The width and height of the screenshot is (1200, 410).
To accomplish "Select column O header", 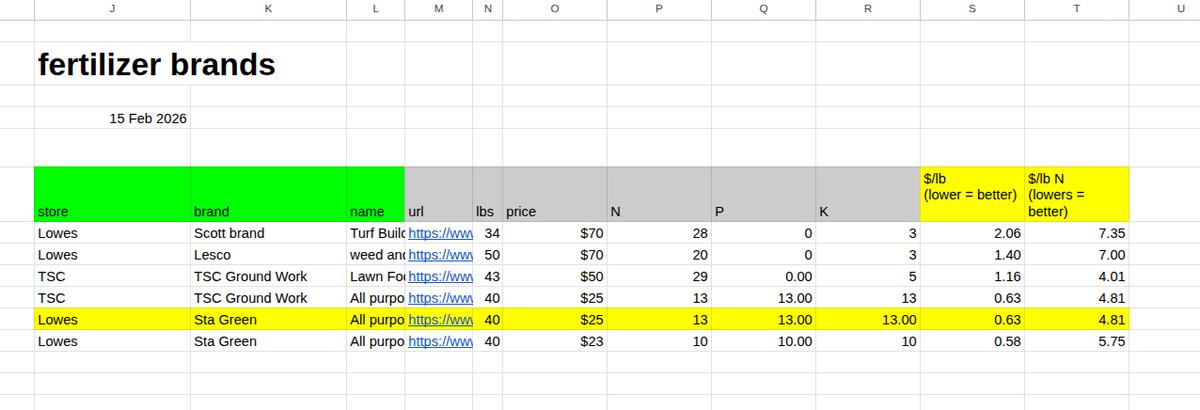I will point(555,8).
